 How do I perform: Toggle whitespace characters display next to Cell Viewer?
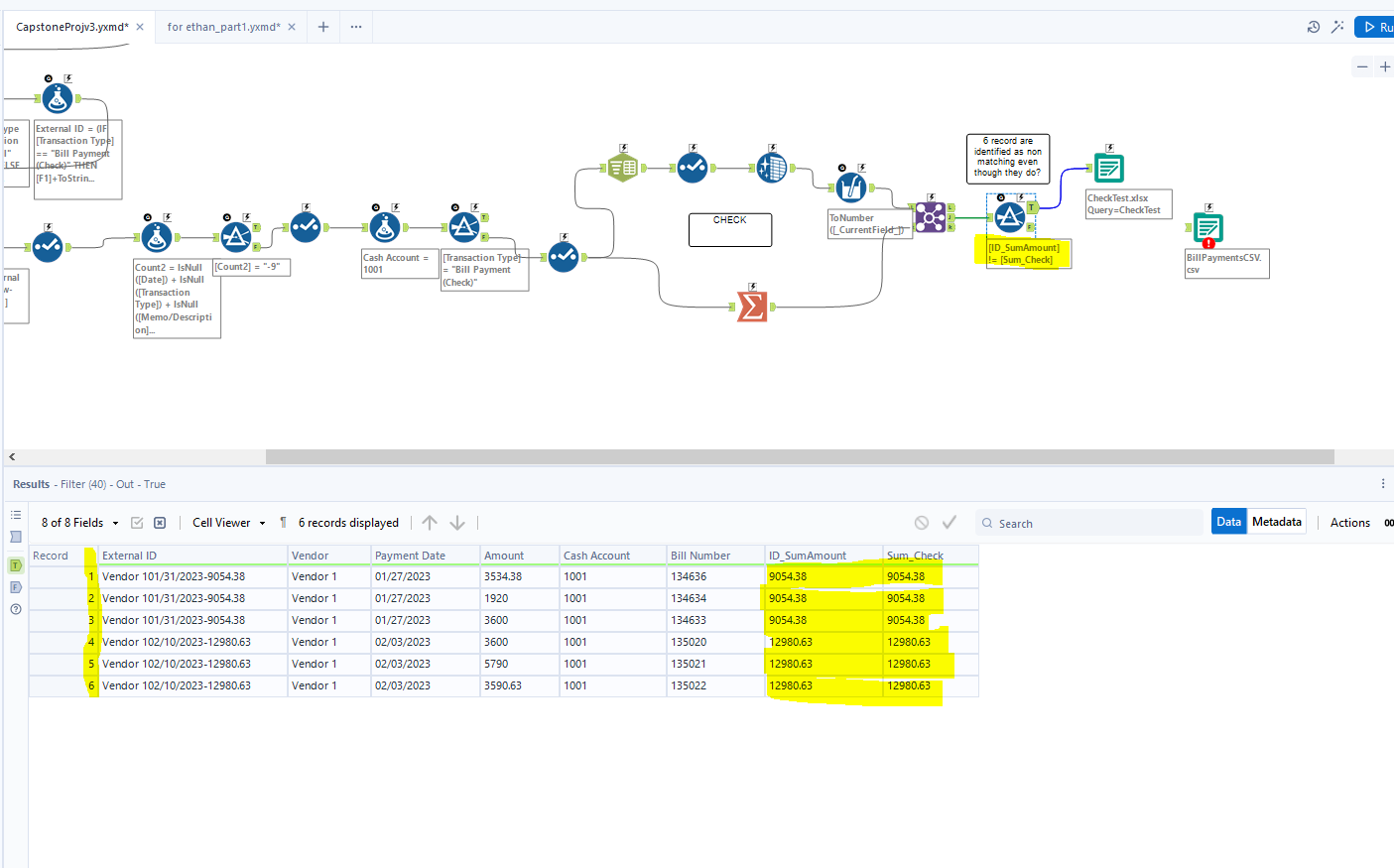[x=283, y=522]
